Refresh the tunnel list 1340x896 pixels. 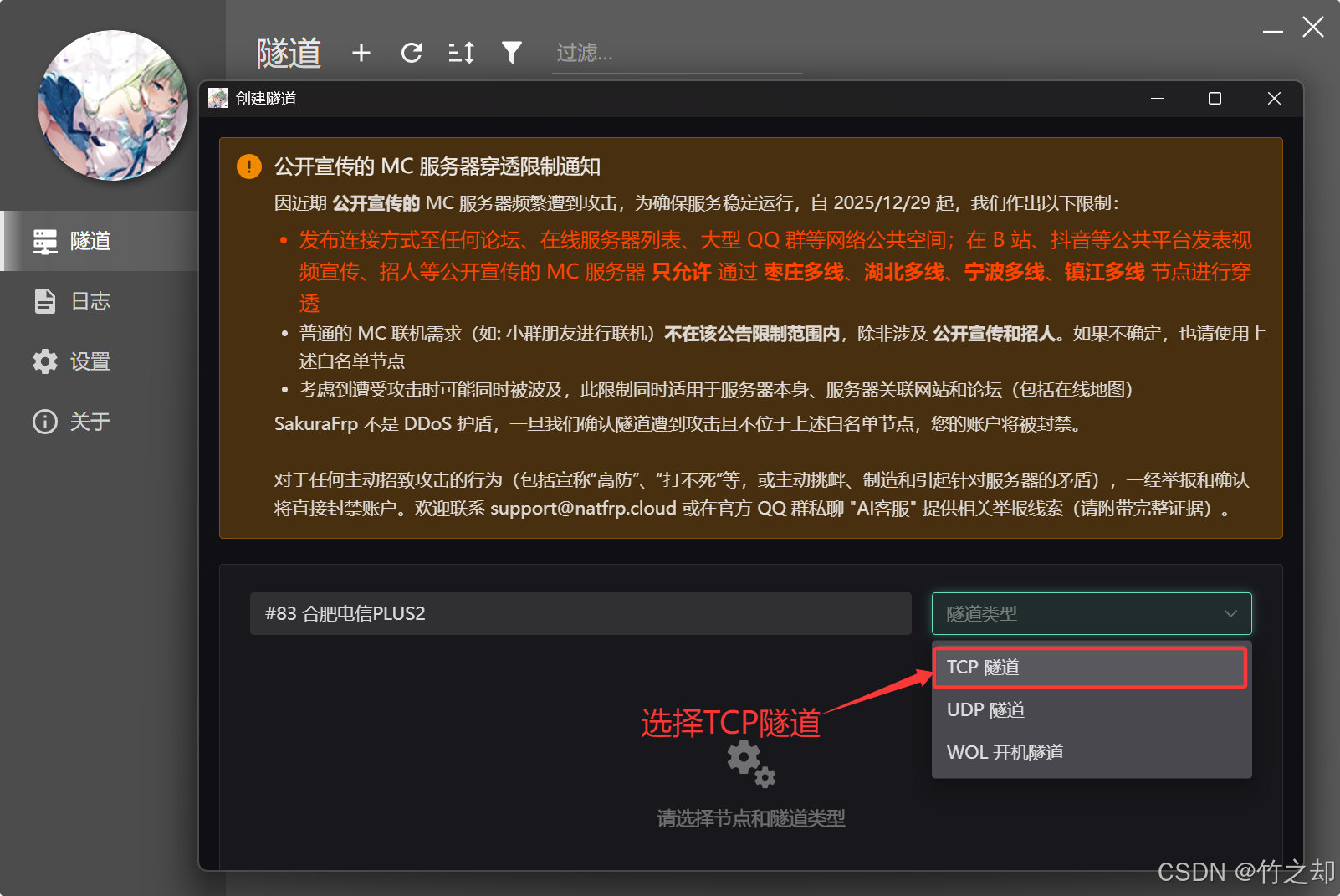point(412,52)
